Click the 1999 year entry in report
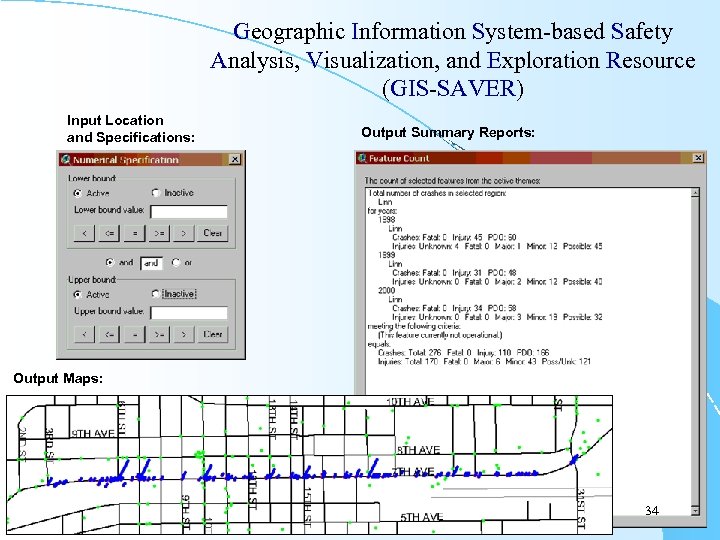The image size is (720, 540). 387,255
